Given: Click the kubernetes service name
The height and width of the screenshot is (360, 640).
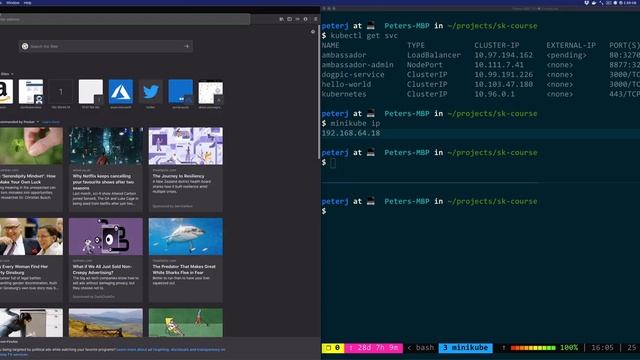Looking at the screenshot, I should point(344,94).
